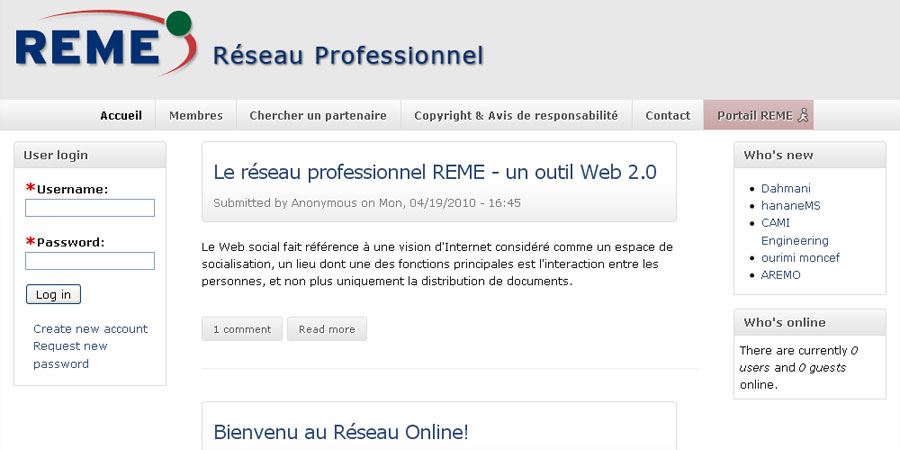Focus the Username input field
This screenshot has height=450, width=900.
[90, 208]
